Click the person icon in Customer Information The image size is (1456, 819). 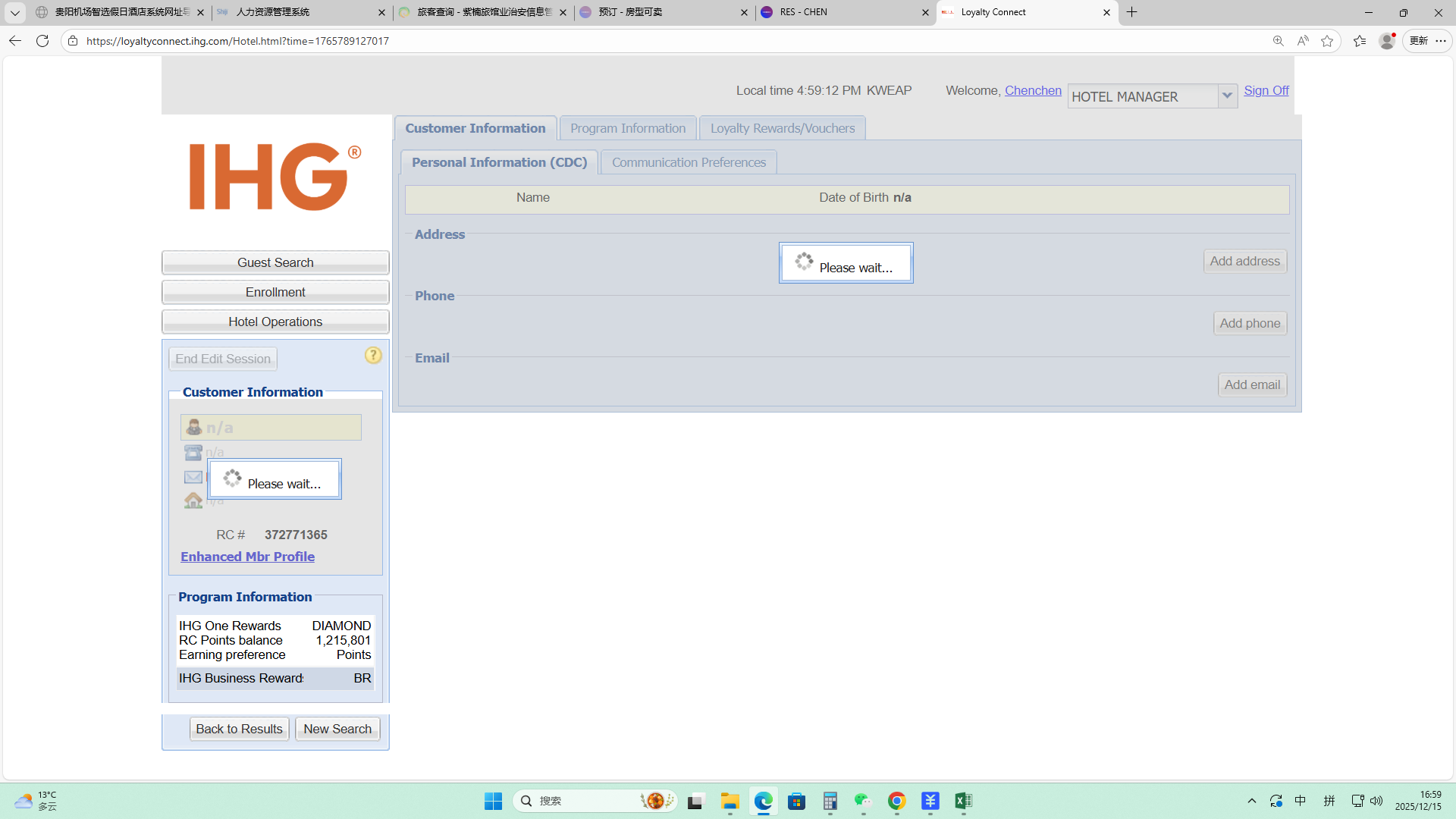[194, 428]
